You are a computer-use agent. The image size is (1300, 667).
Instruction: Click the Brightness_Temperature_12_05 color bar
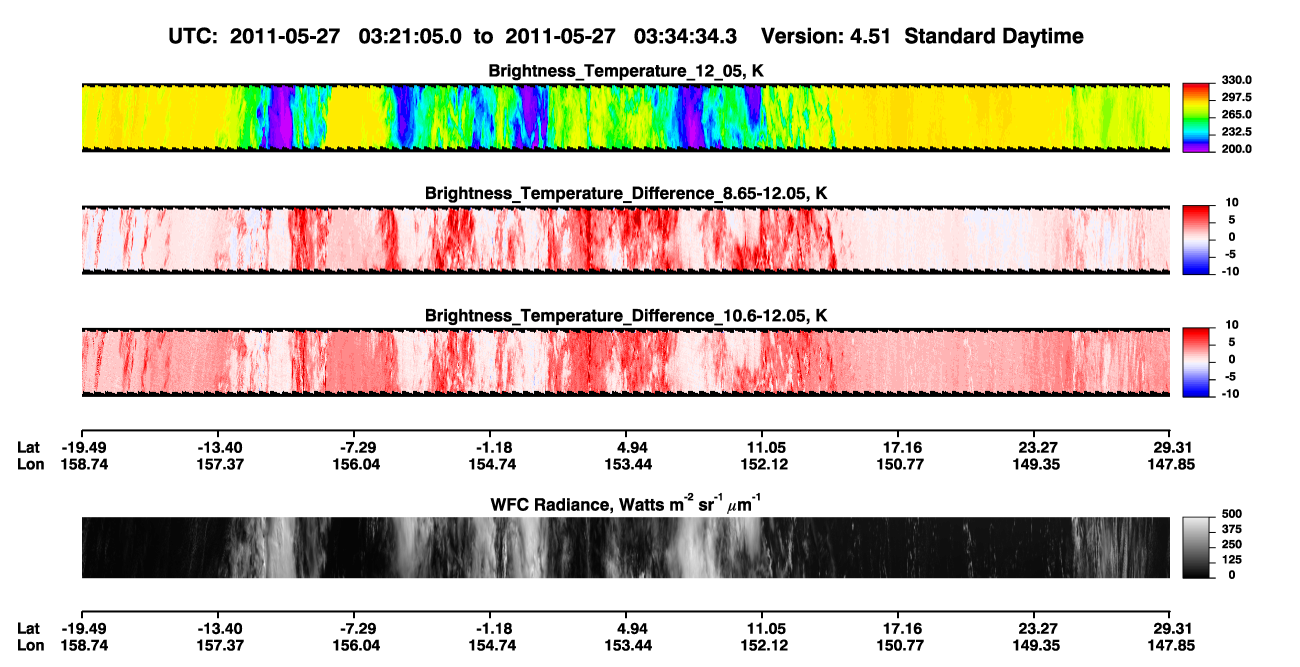click(x=1198, y=116)
